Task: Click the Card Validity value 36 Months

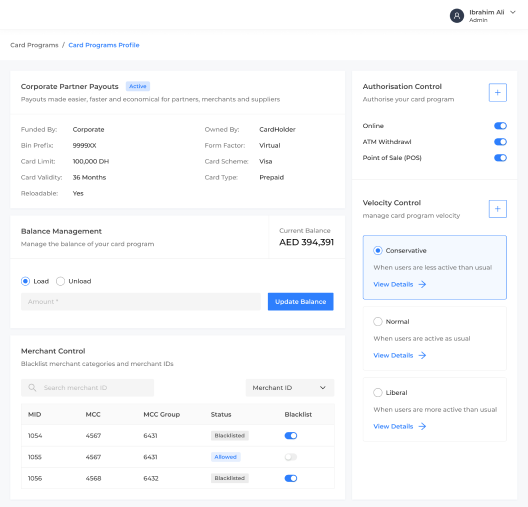Action: tap(89, 177)
